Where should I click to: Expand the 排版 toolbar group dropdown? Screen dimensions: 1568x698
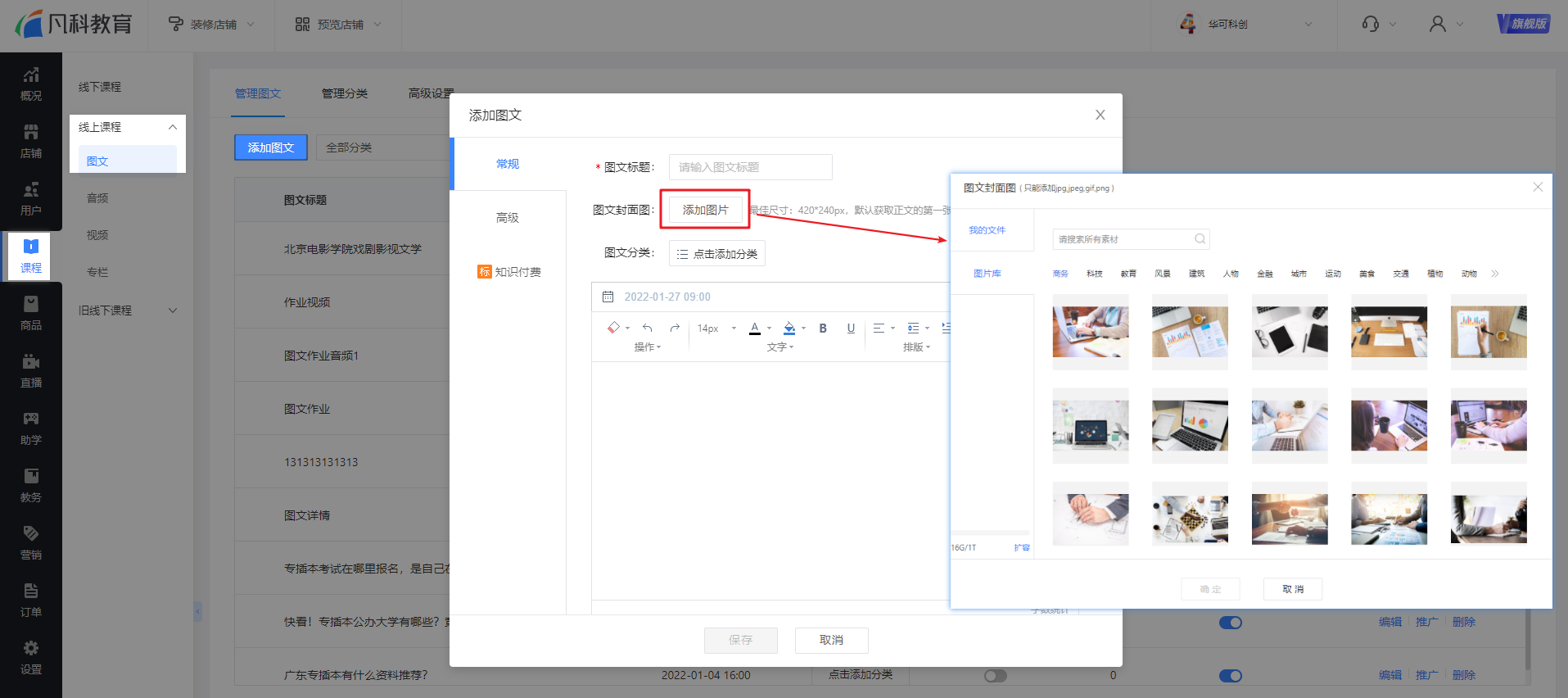point(916,347)
